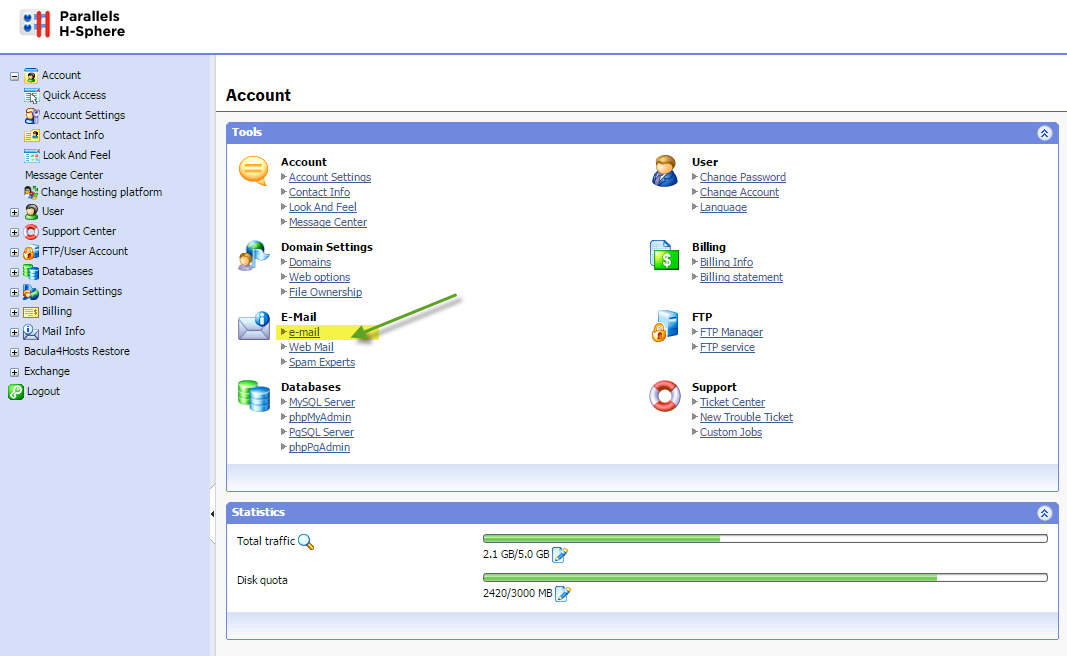Click the Billing sidebar icon
The width and height of the screenshot is (1067, 656).
point(31,312)
